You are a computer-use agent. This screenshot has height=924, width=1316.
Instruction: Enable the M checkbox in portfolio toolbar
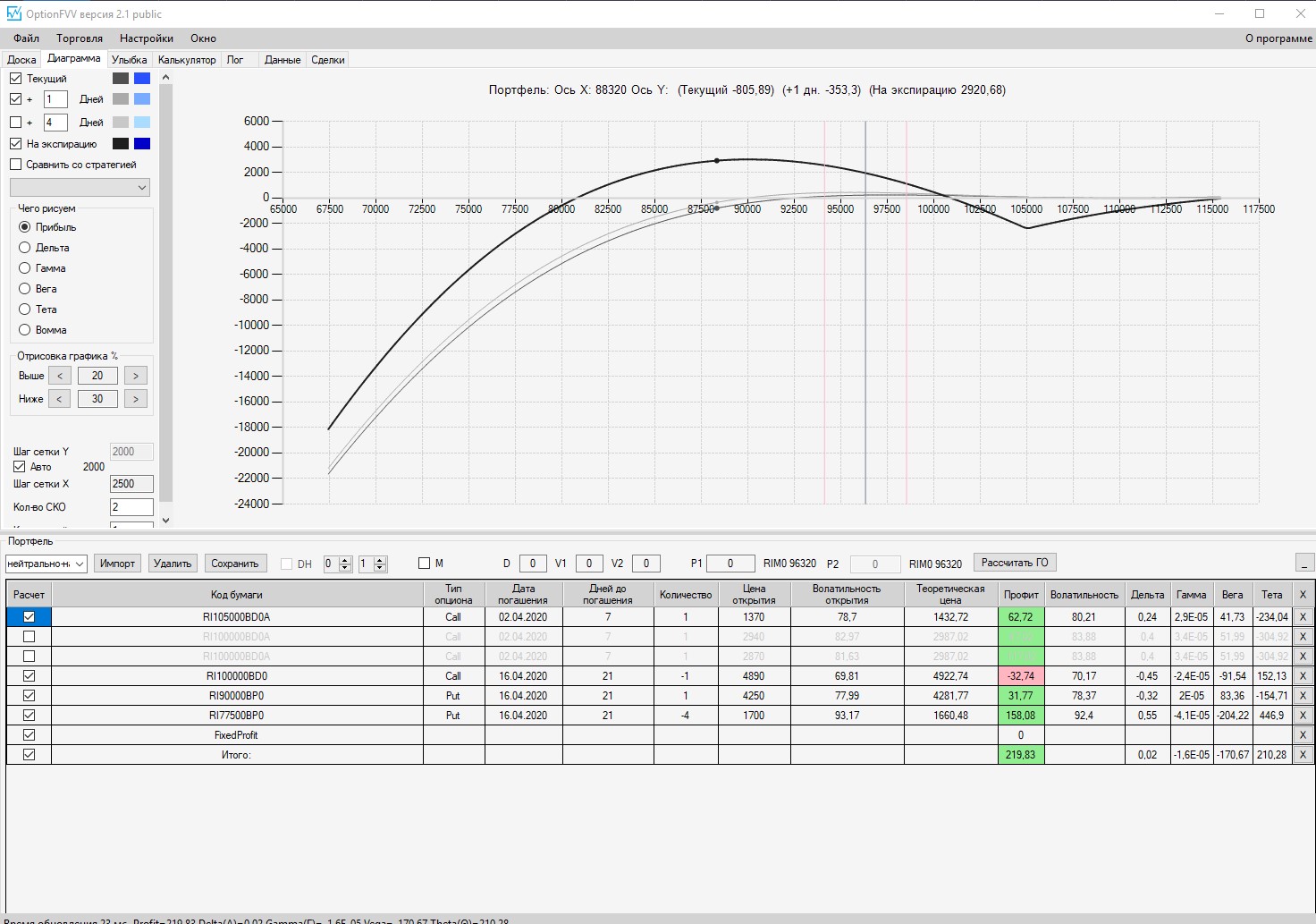pos(425,564)
